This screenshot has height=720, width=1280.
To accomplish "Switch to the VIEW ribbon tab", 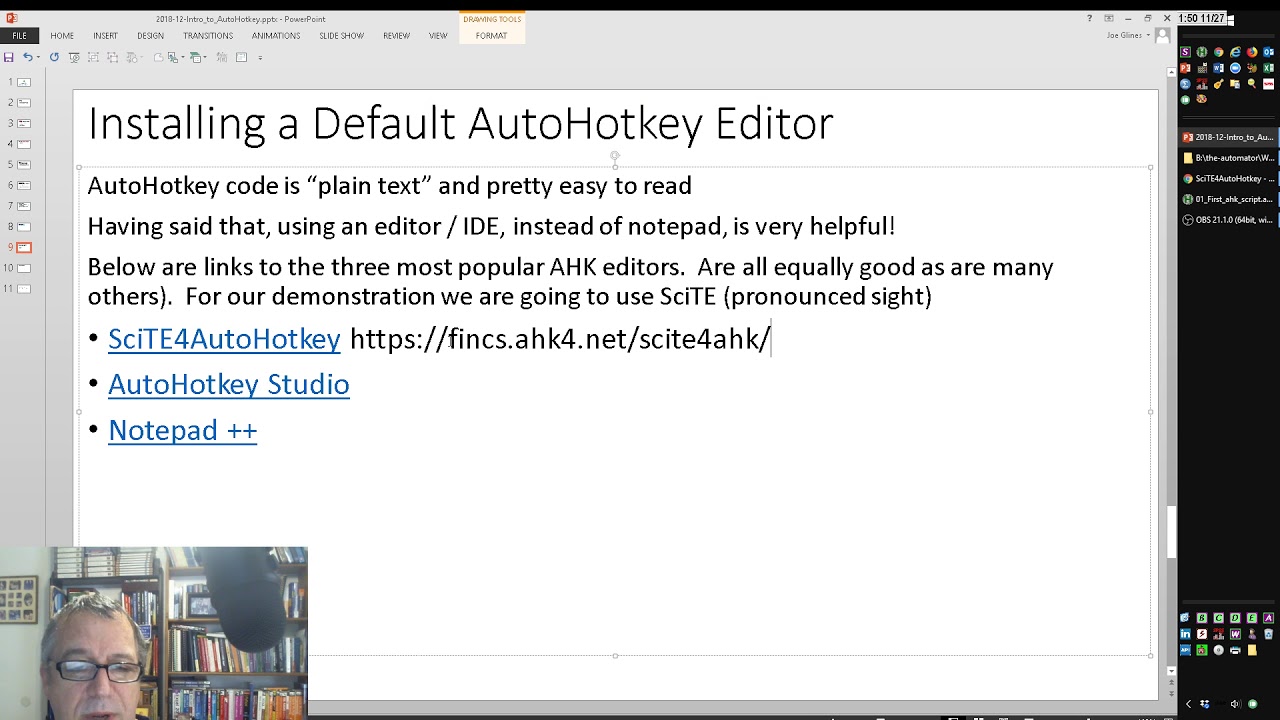I will 438,35.
